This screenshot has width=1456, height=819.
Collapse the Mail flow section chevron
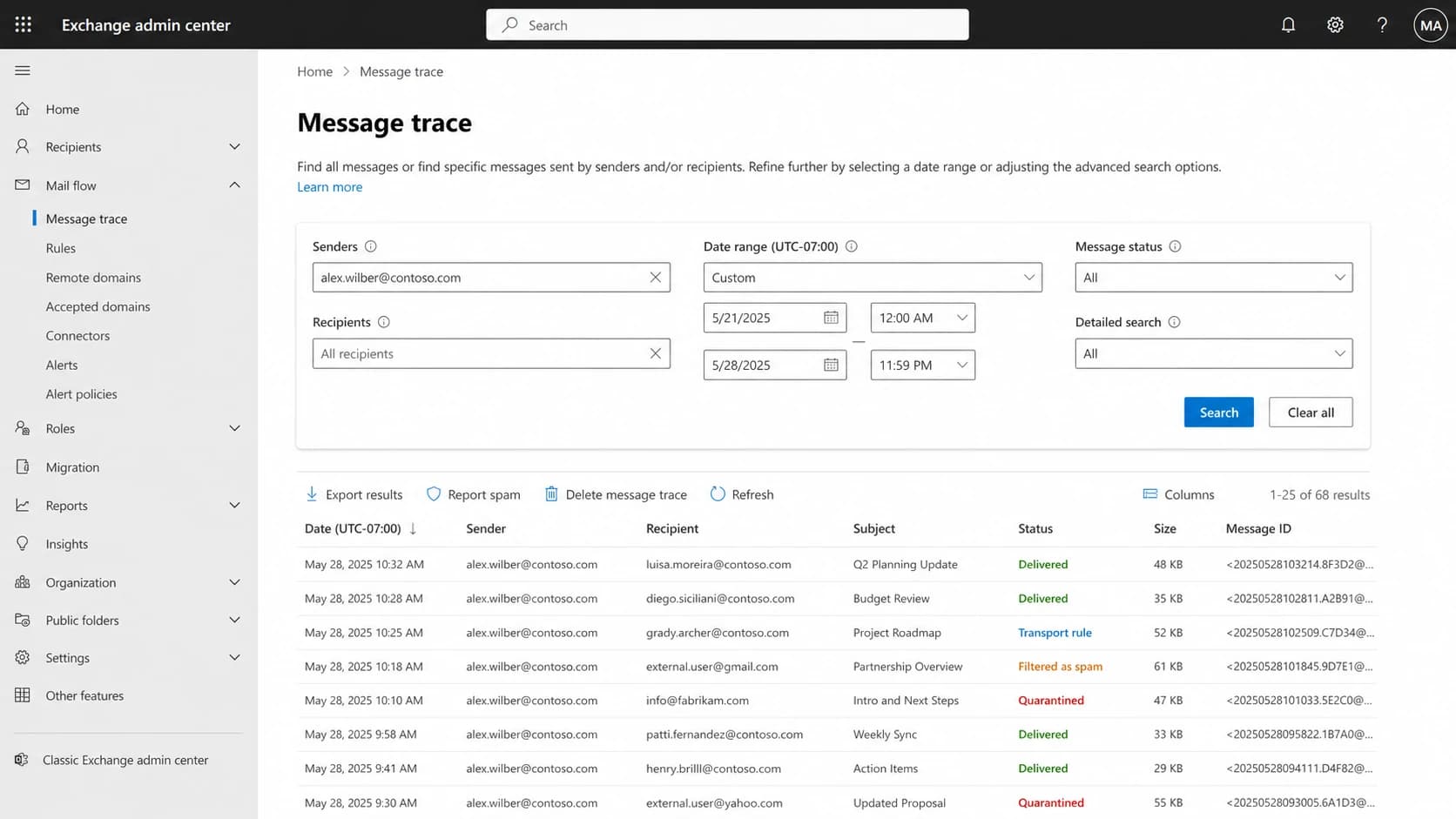tap(234, 185)
